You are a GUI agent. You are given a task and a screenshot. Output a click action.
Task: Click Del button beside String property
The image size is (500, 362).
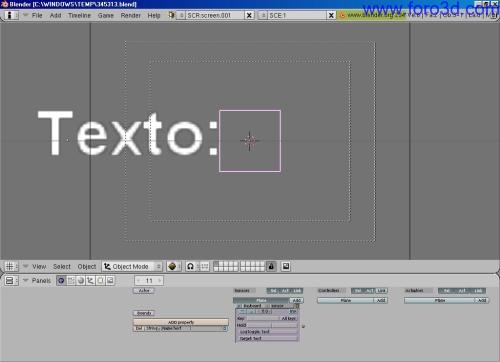coord(139,329)
